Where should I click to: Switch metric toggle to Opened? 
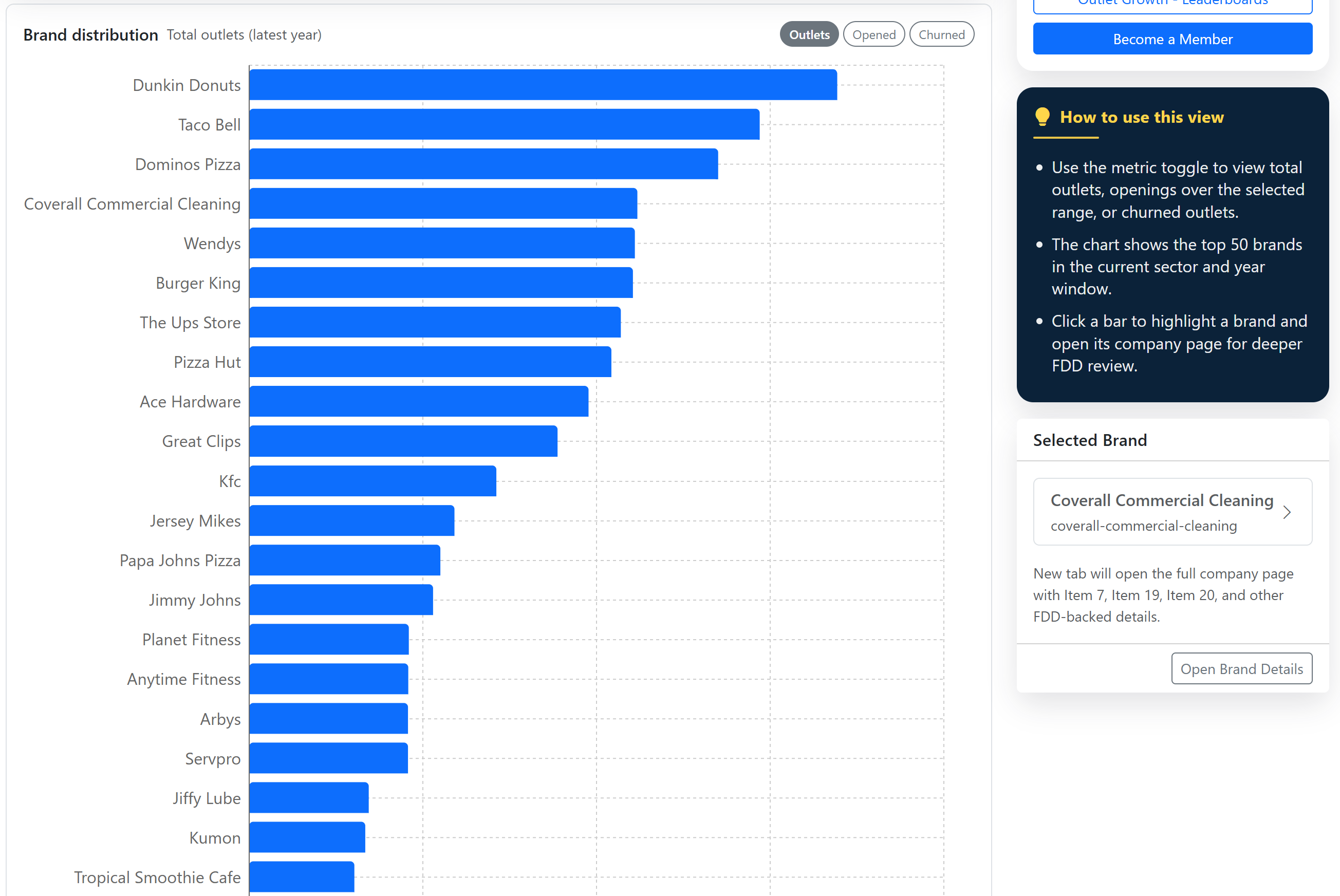873,34
